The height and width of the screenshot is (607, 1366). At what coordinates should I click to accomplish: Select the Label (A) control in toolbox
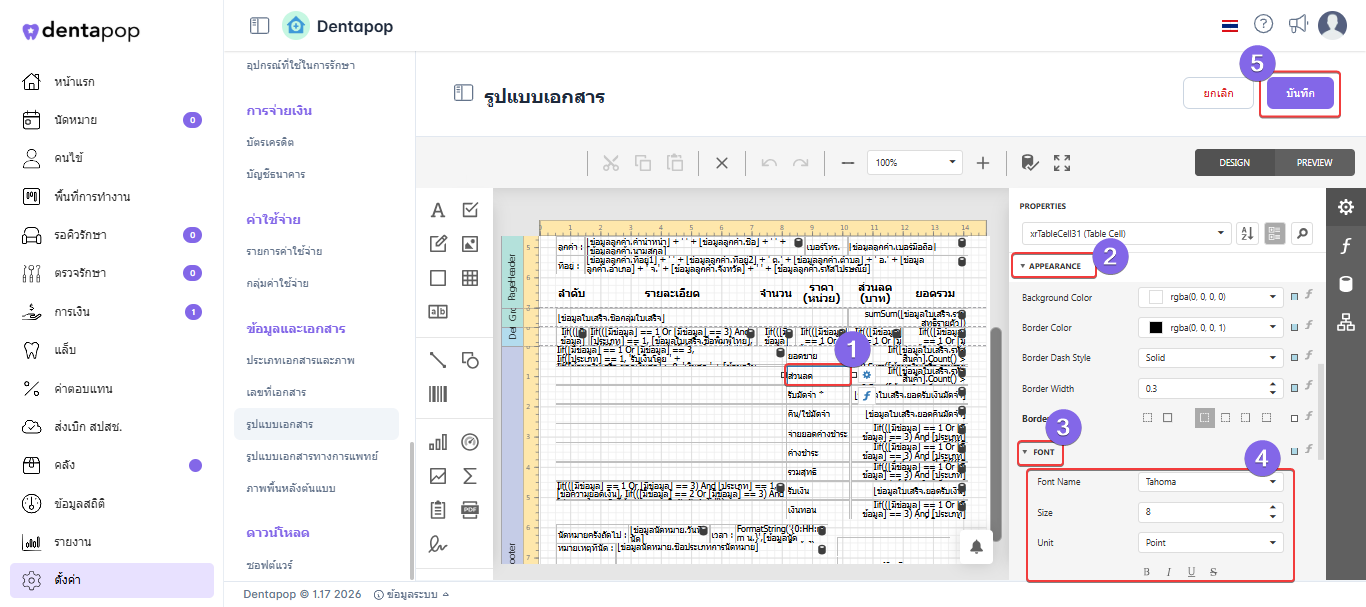tap(438, 211)
